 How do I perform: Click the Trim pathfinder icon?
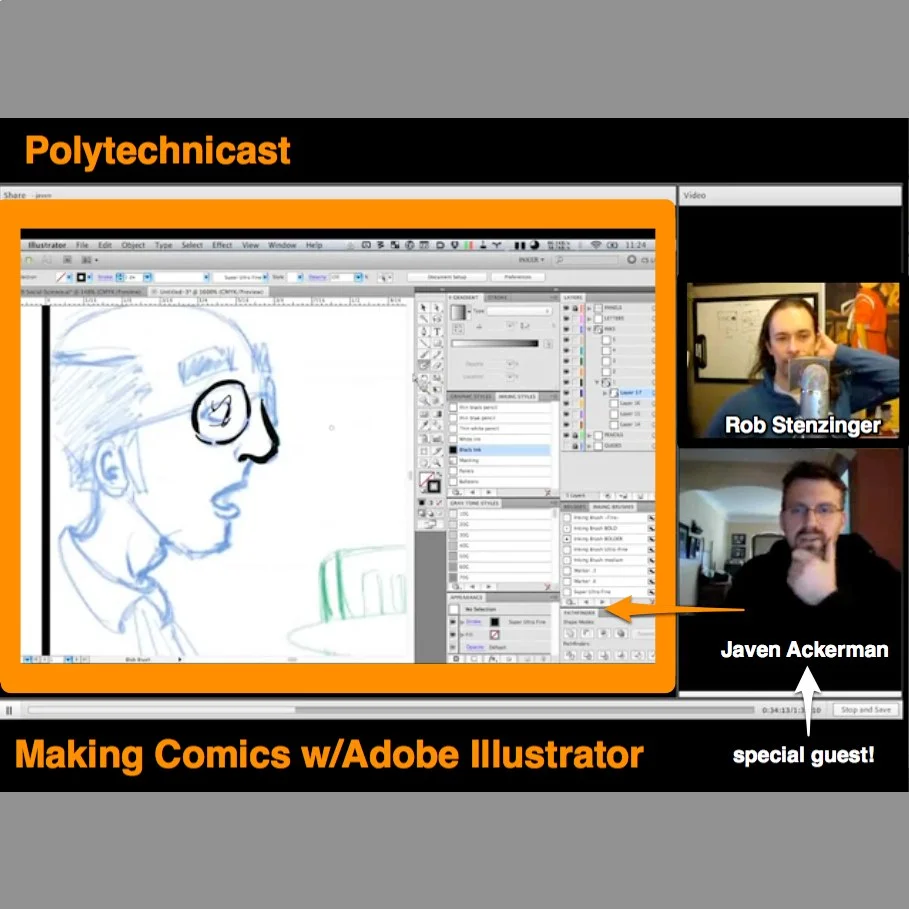[x=587, y=655]
